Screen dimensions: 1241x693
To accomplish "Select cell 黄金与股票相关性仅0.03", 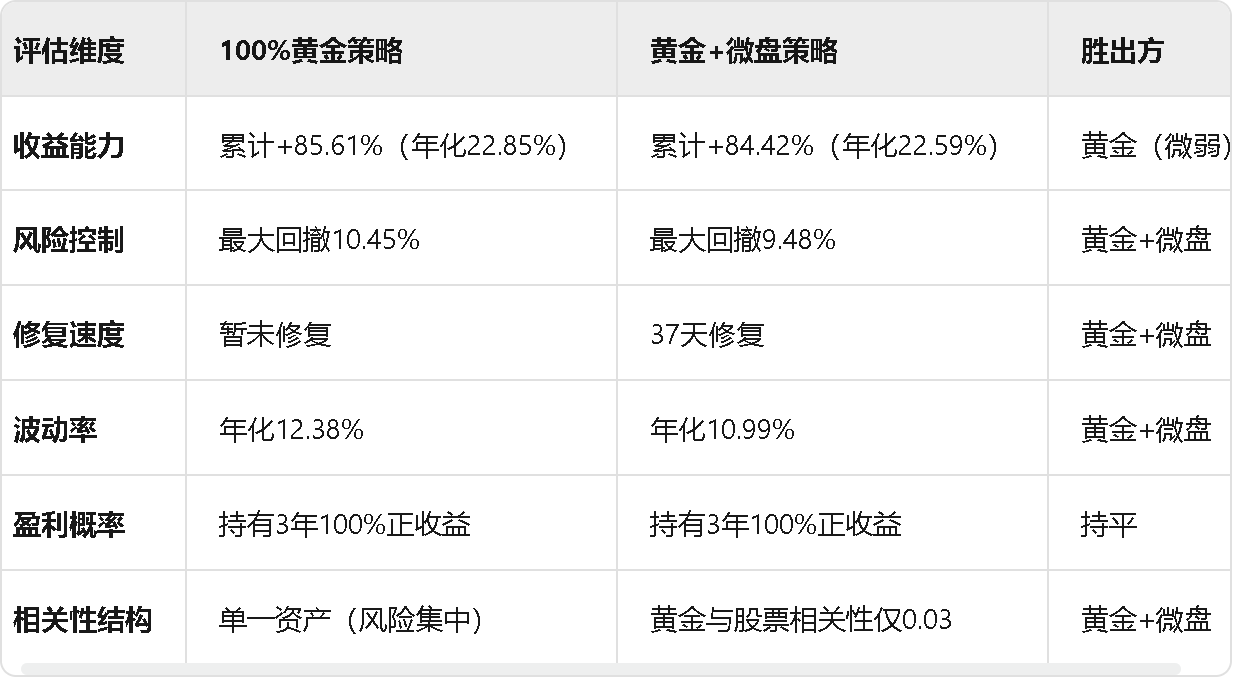I will (832, 619).
